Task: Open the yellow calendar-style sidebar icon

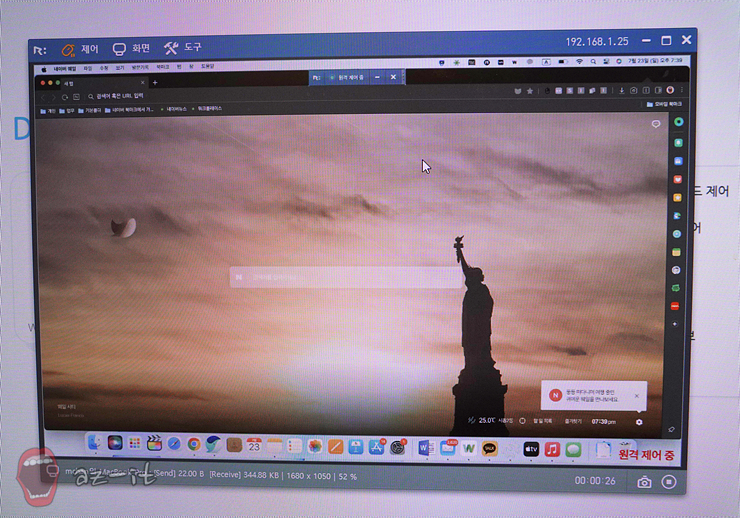Action: tap(676, 252)
